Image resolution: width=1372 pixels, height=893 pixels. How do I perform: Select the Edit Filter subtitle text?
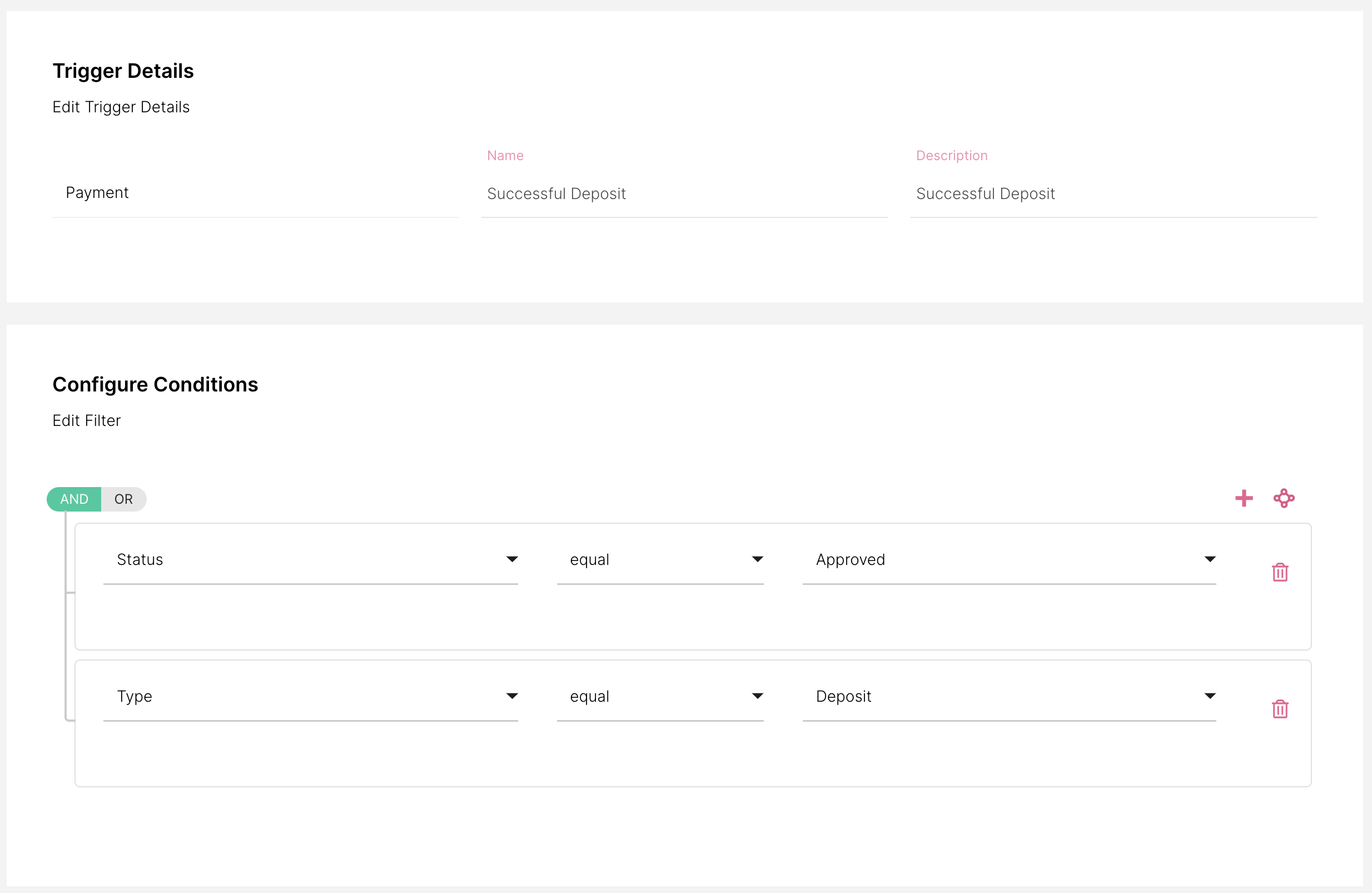(x=87, y=421)
